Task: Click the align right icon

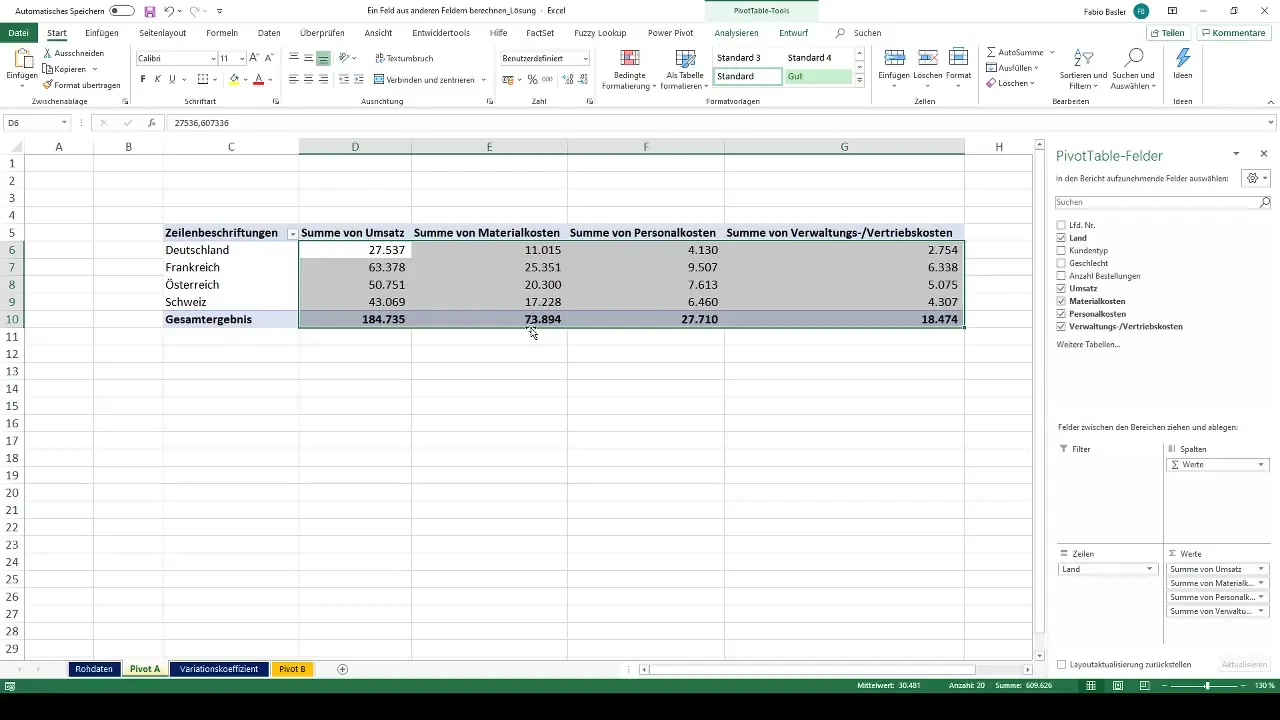Action: [x=324, y=79]
